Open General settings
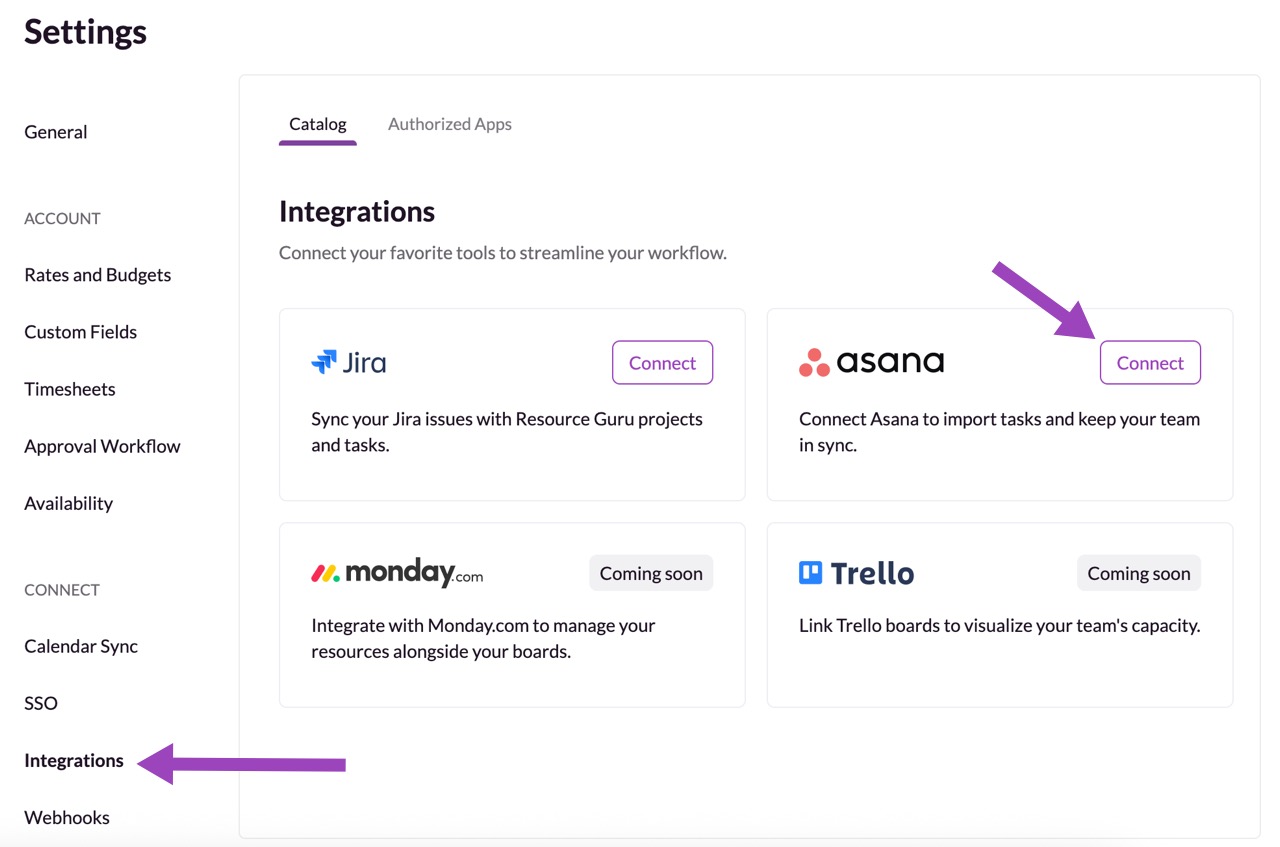 point(56,132)
